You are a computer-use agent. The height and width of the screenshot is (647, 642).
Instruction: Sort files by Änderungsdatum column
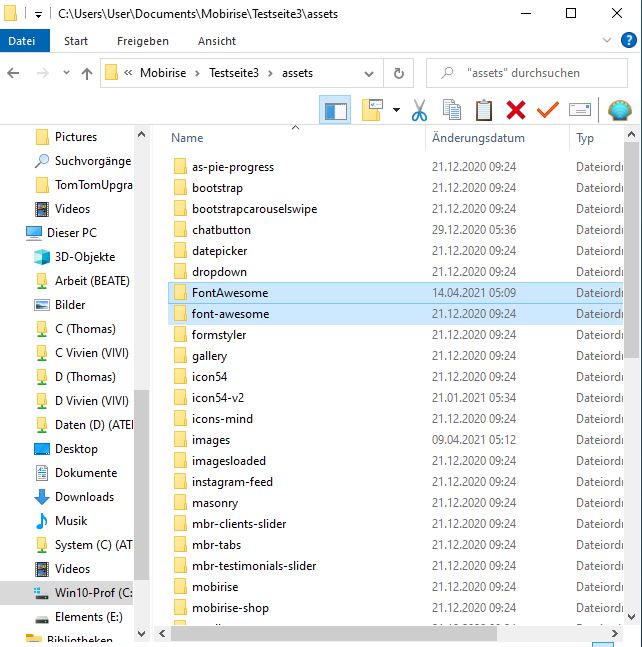(x=478, y=138)
